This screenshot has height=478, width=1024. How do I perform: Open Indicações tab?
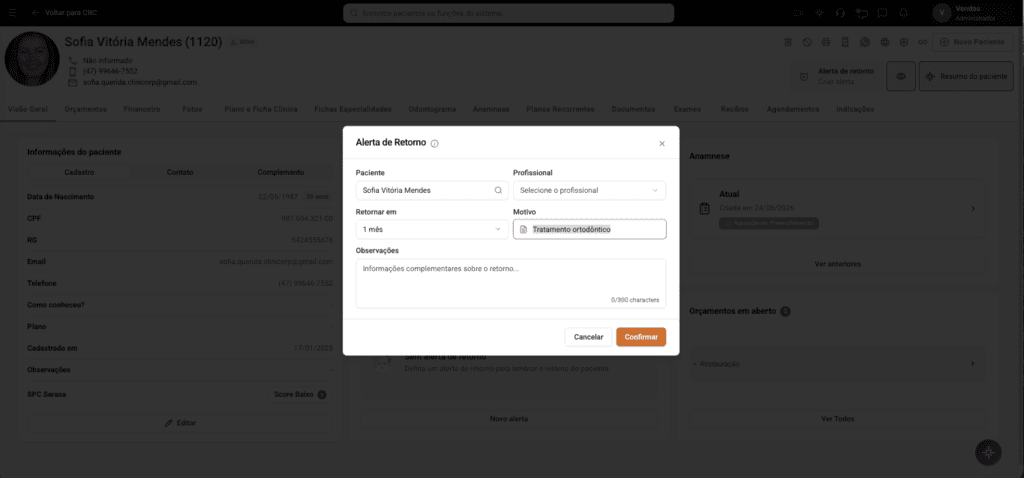click(855, 109)
